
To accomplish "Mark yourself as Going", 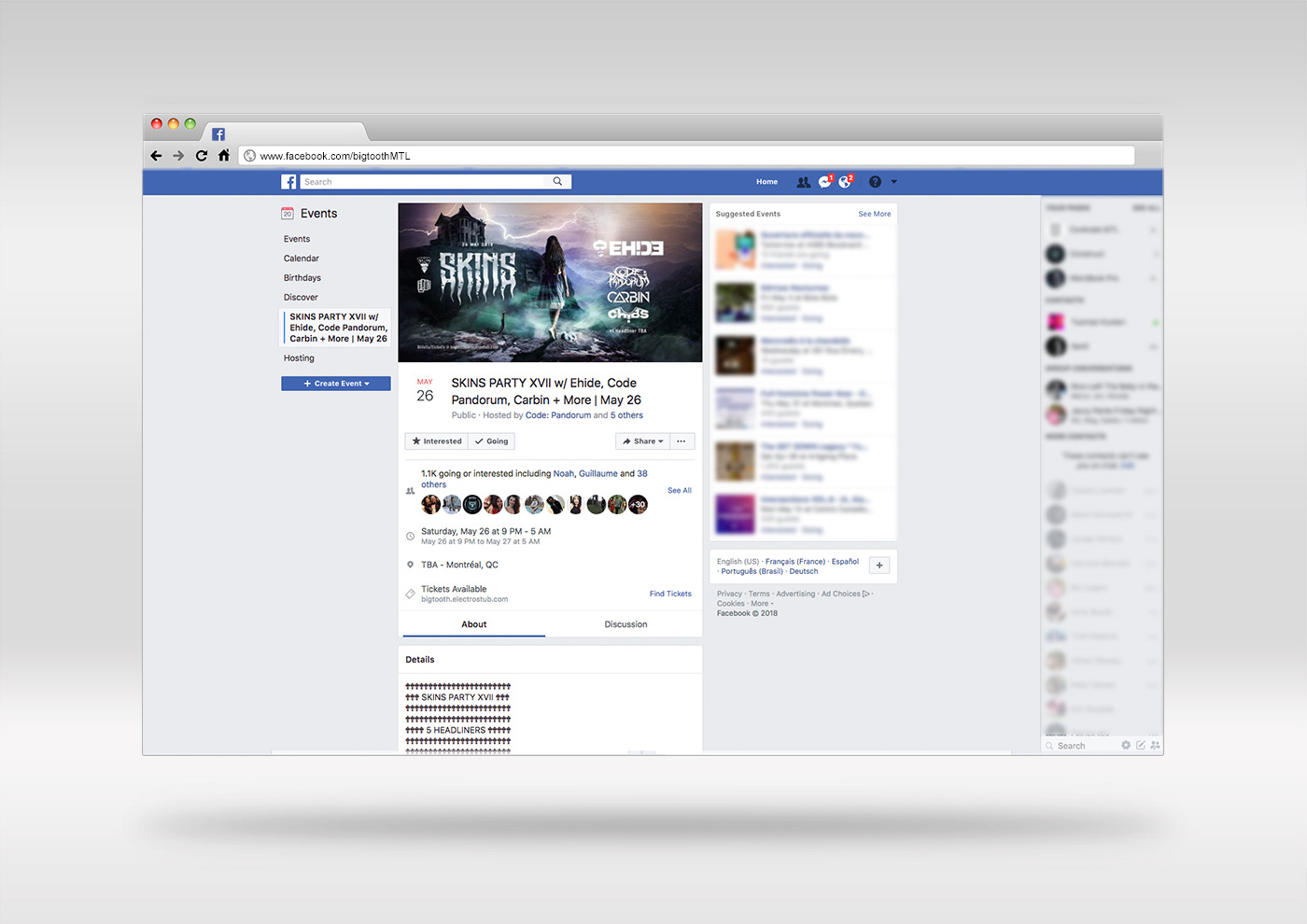I will [x=491, y=441].
